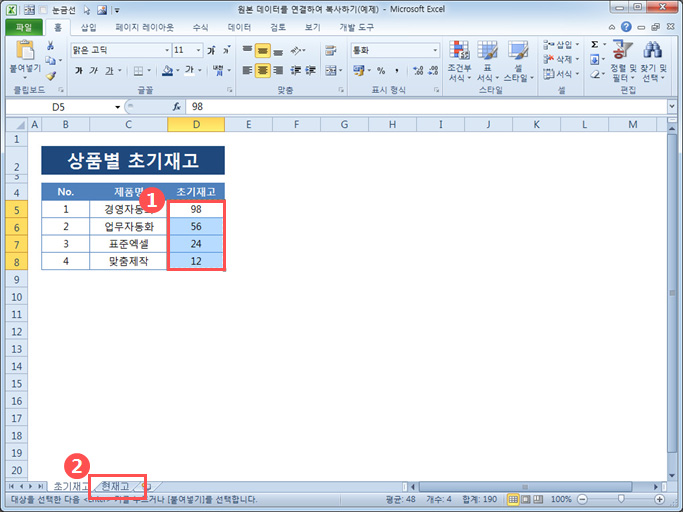Toggle top vertical alignment
Screen dimensions: 683x512
pos(247,50)
